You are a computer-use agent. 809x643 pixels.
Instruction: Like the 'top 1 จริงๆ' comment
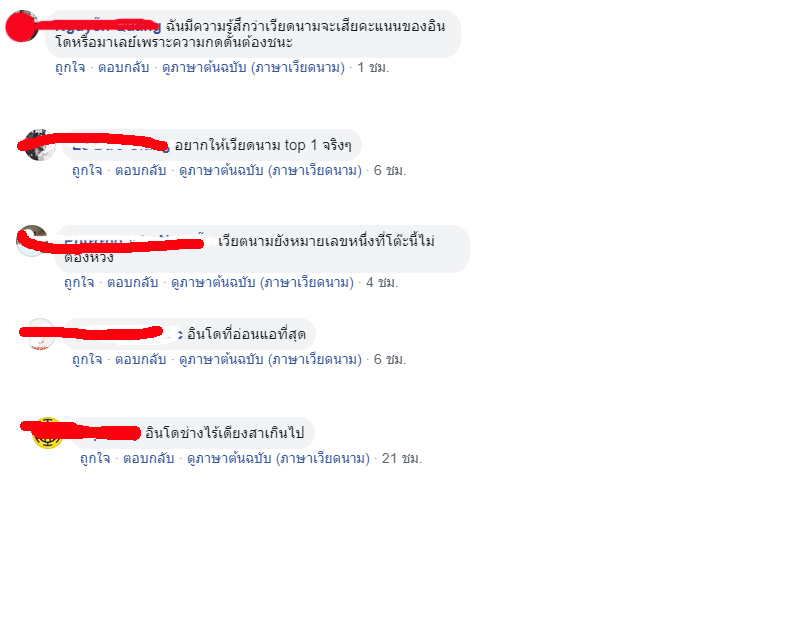[x=87, y=170]
